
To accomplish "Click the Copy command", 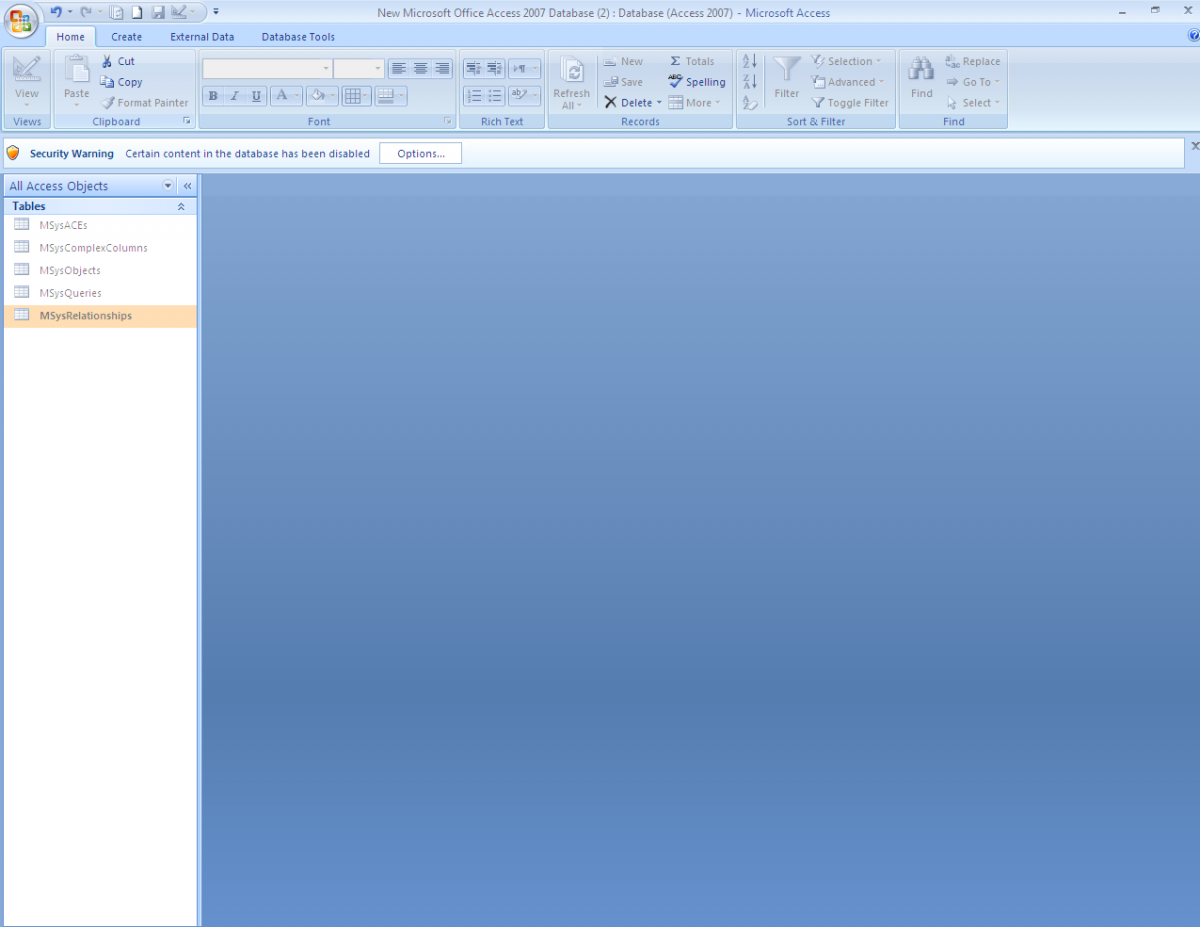I will [x=121, y=82].
